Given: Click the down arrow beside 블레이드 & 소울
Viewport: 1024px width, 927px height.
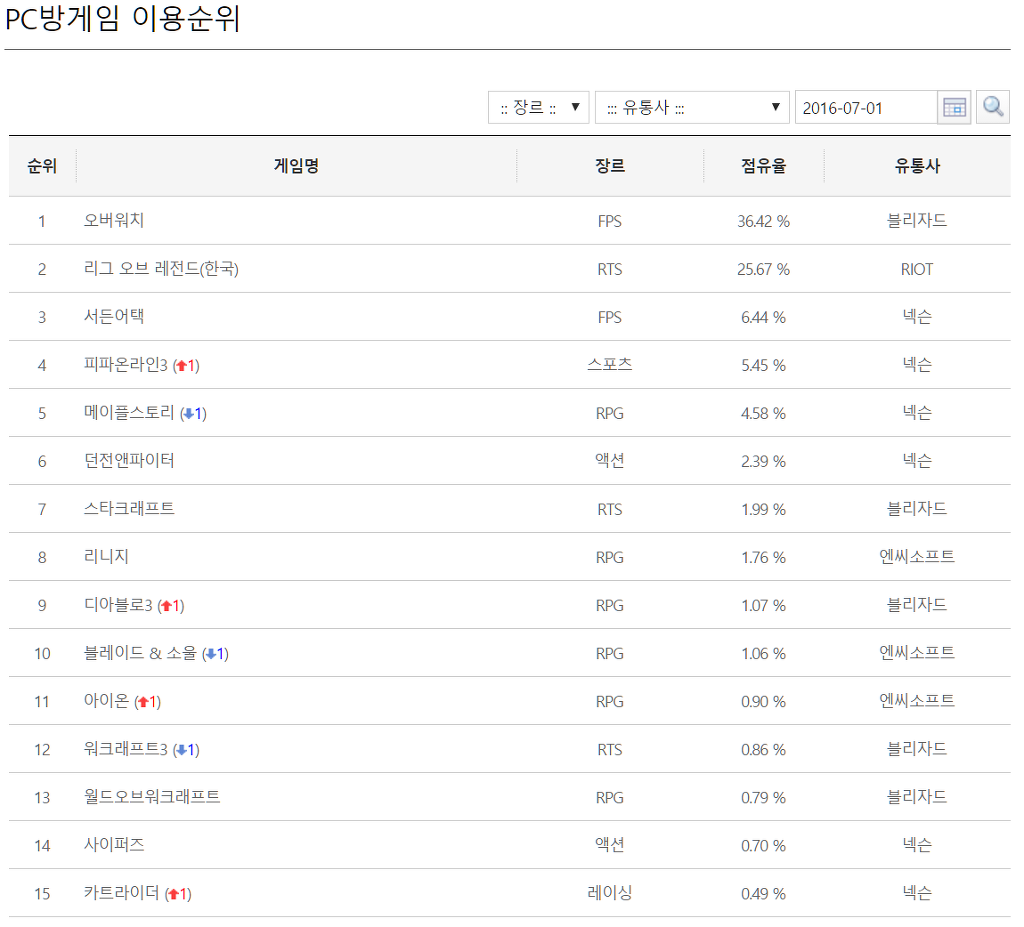Looking at the screenshot, I should click(211, 653).
